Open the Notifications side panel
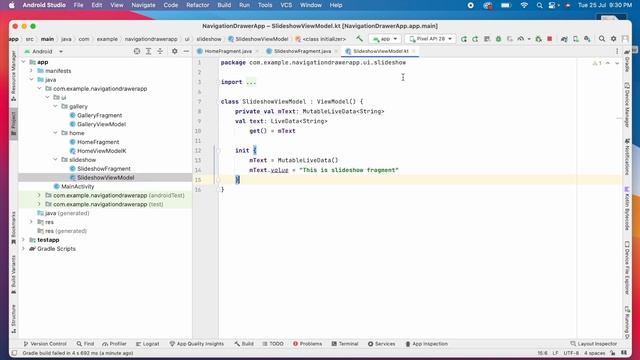 pyautogui.click(x=628, y=157)
